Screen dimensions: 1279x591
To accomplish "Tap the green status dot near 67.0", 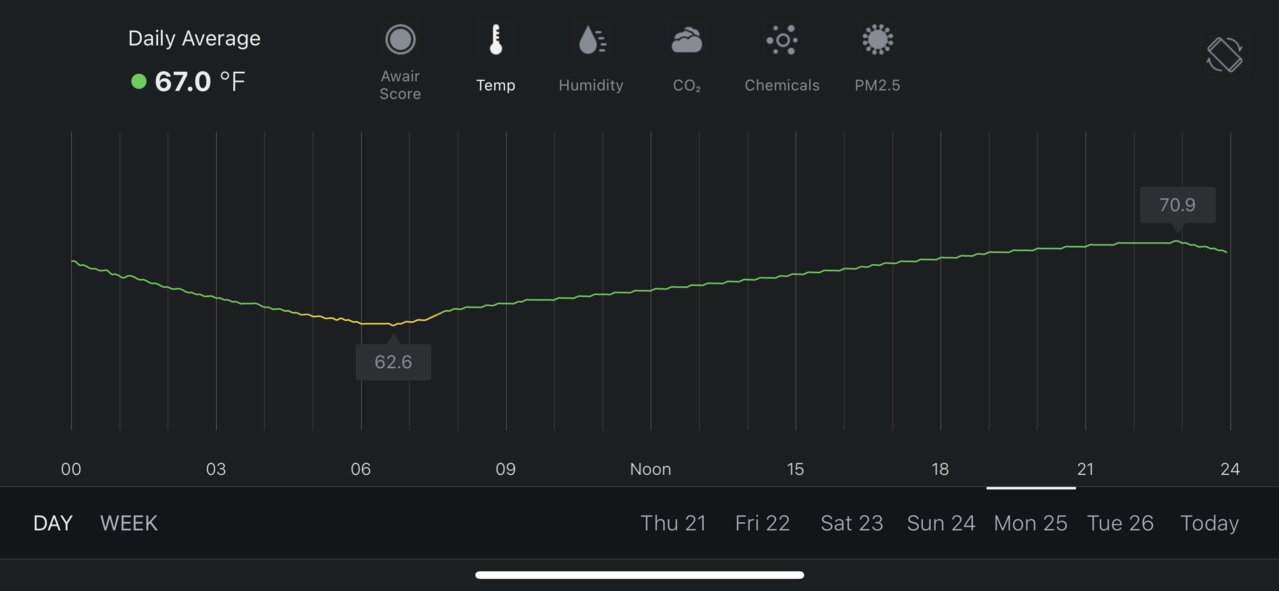I will [x=139, y=81].
